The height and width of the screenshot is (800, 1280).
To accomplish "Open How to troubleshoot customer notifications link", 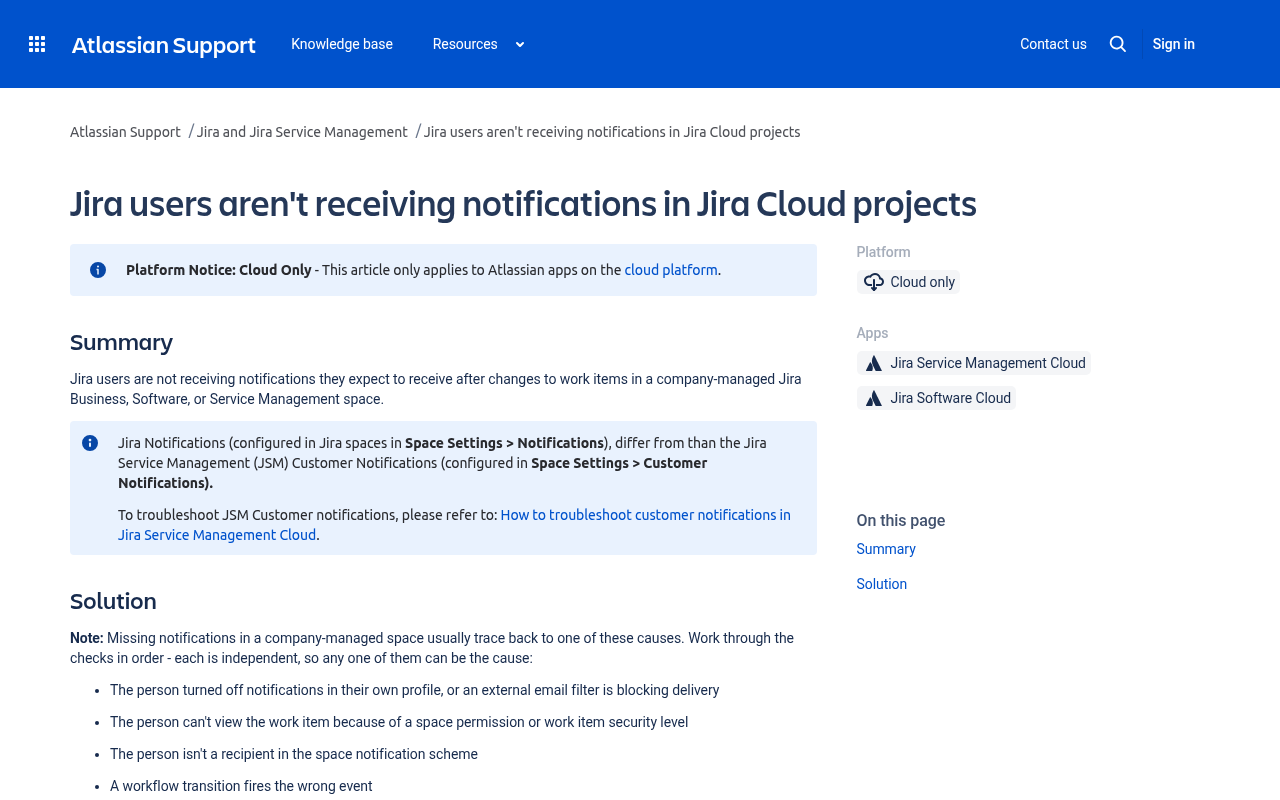I will (x=454, y=525).
